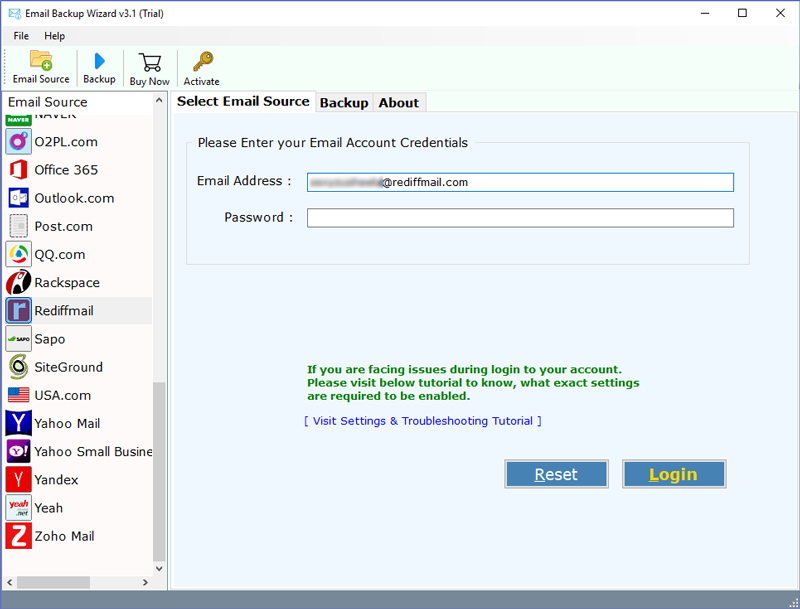Click the Backup play icon in toolbar
The width and height of the screenshot is (800, 609).
coord(99,61)
